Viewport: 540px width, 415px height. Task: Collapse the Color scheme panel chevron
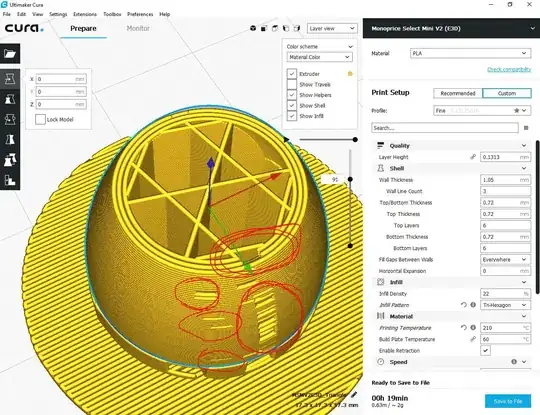point(350,46)
